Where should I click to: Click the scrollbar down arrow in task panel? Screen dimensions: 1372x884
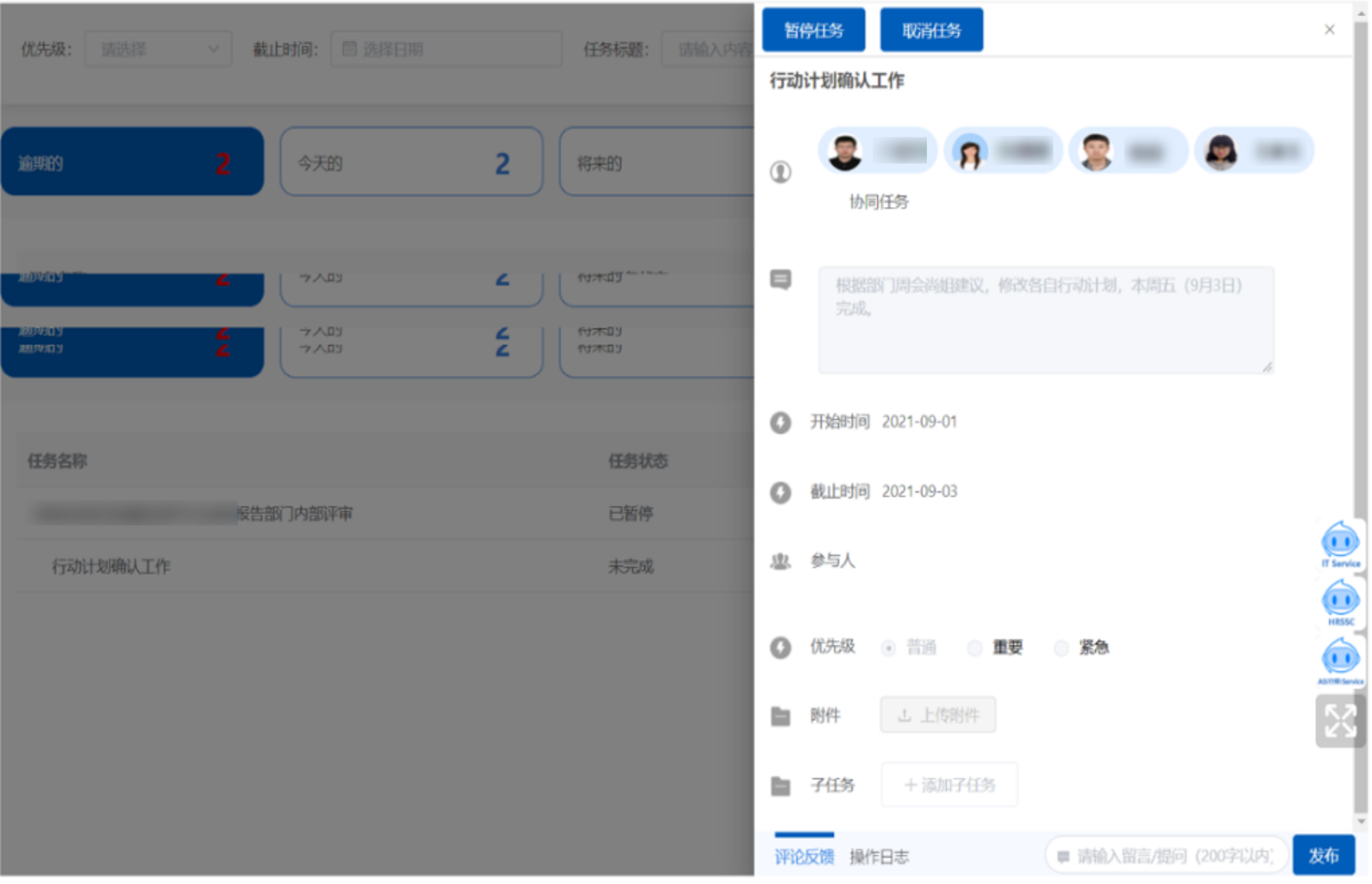click(1362, 823)
